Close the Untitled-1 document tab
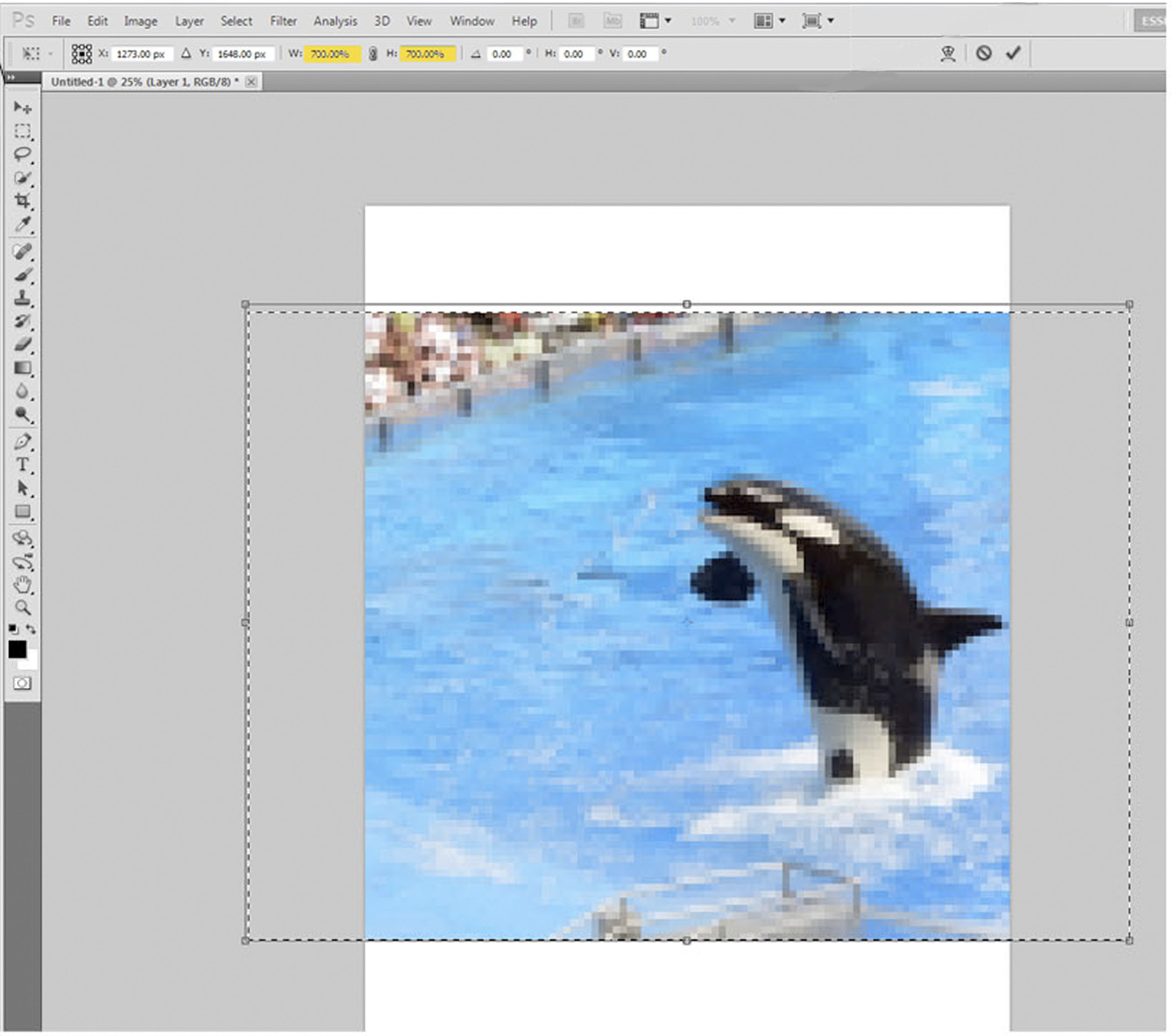Viewport: 1172px width, 1036px height. tap(251, 82)
